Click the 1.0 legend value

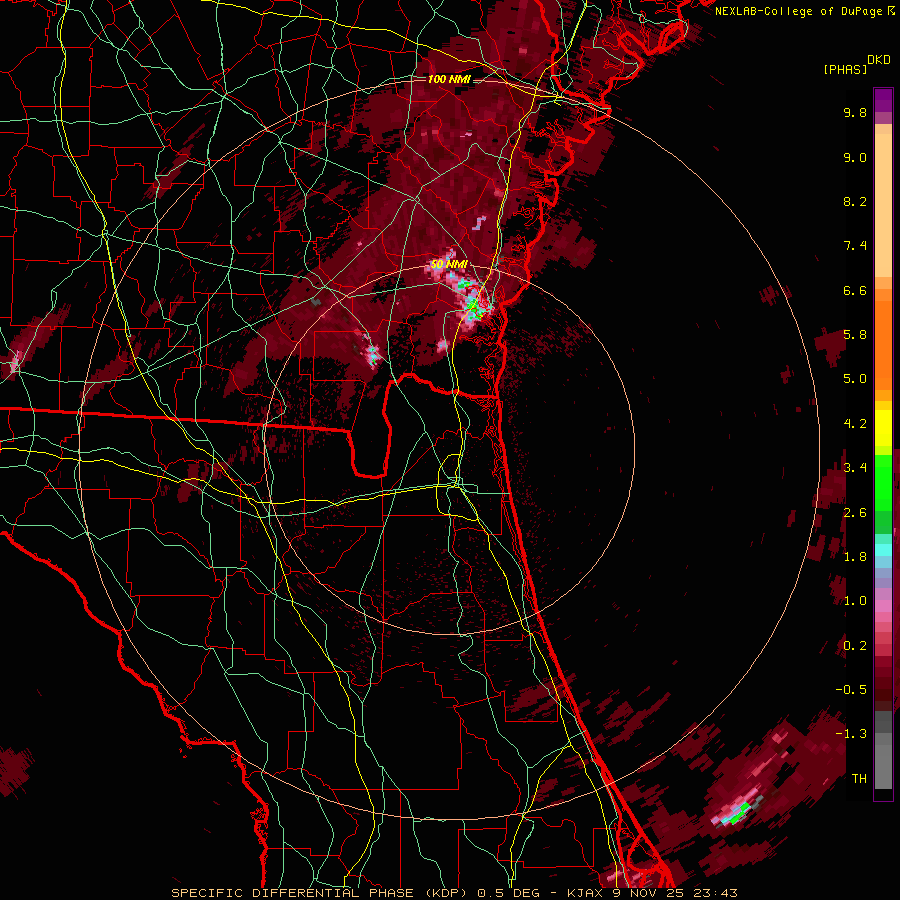(855, 601)
